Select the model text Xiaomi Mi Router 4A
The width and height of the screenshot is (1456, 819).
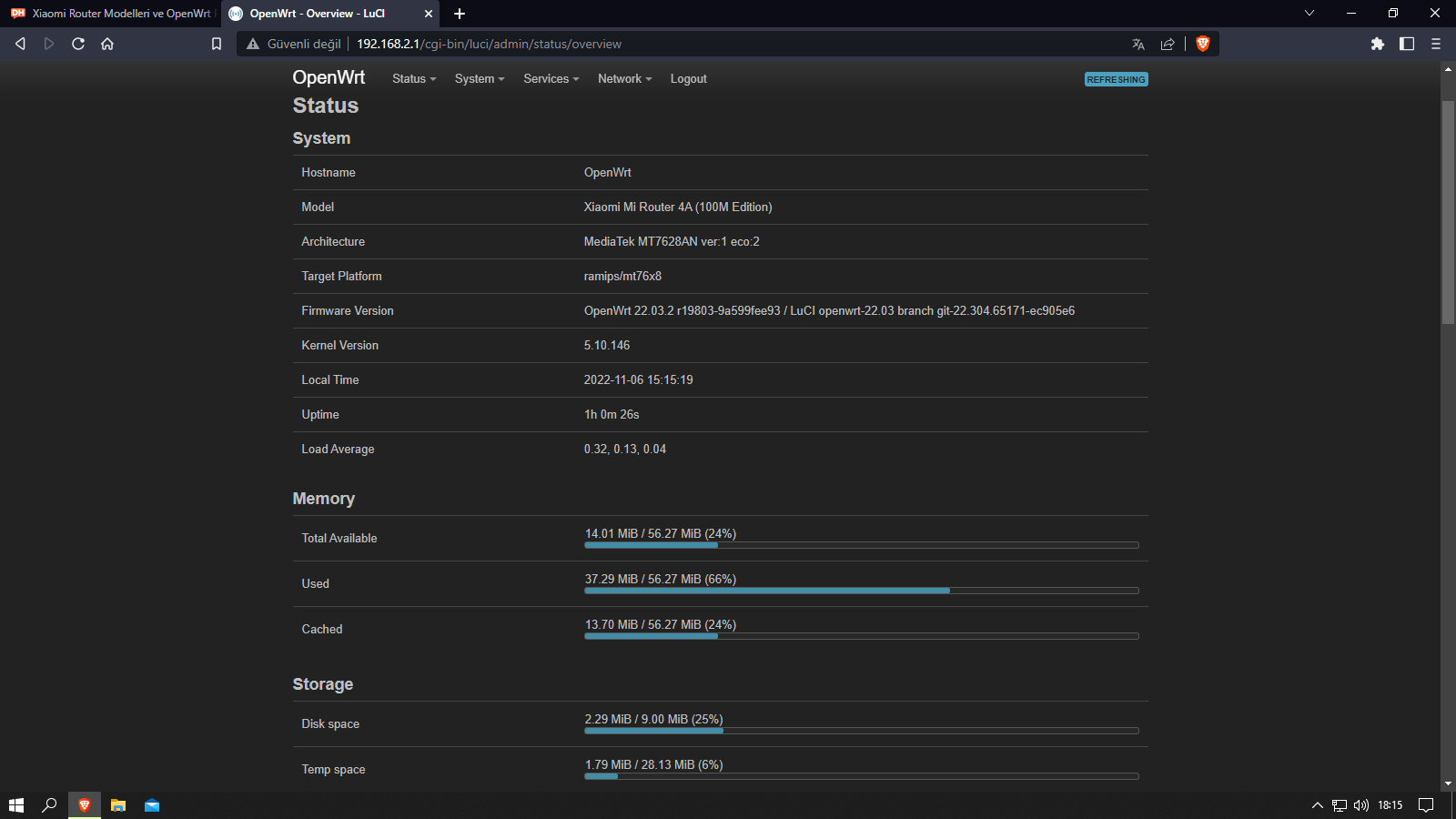click(678, 207)
